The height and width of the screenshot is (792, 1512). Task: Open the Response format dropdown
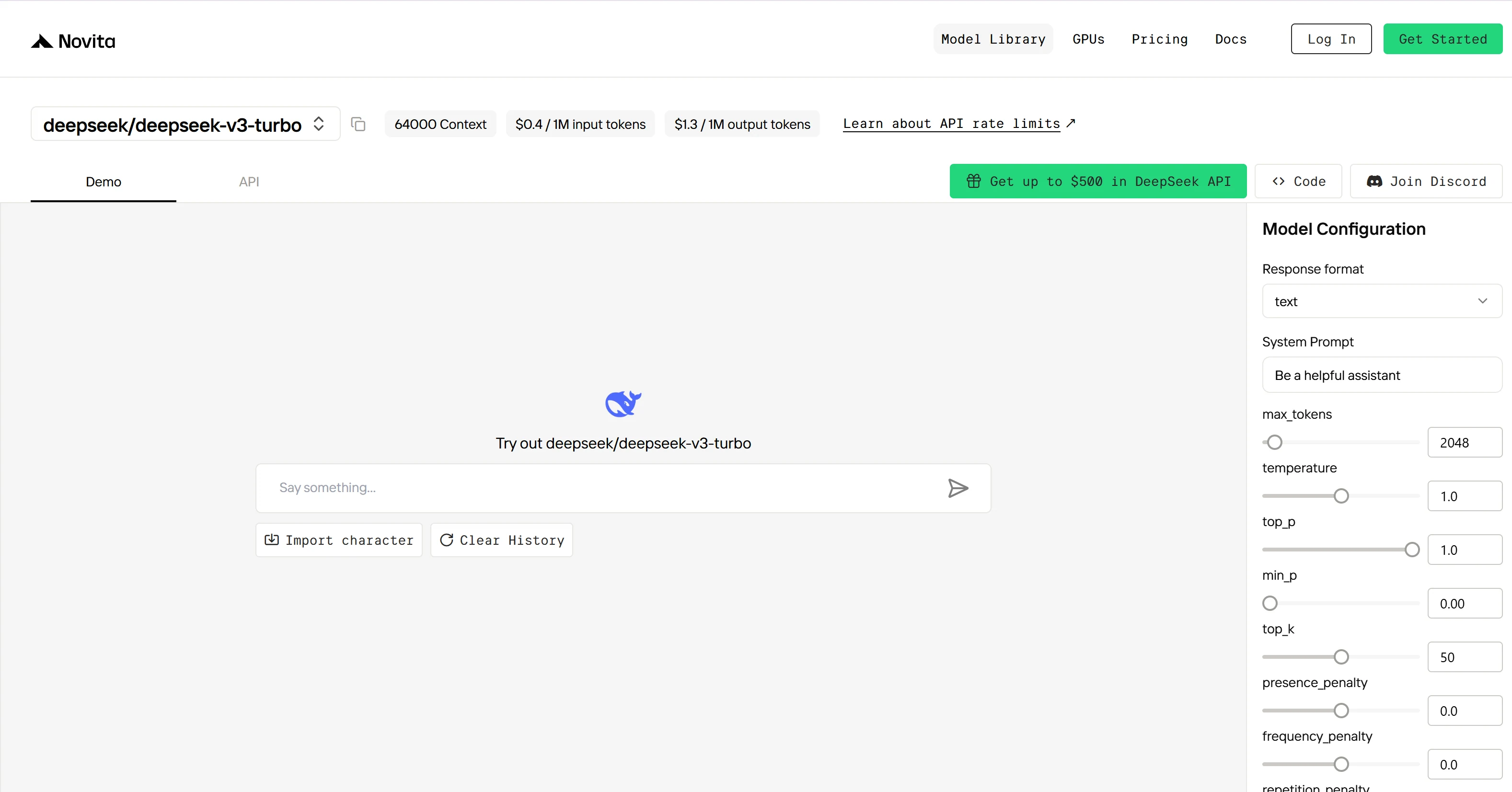pyautogui.click(x=1382, y=301)
